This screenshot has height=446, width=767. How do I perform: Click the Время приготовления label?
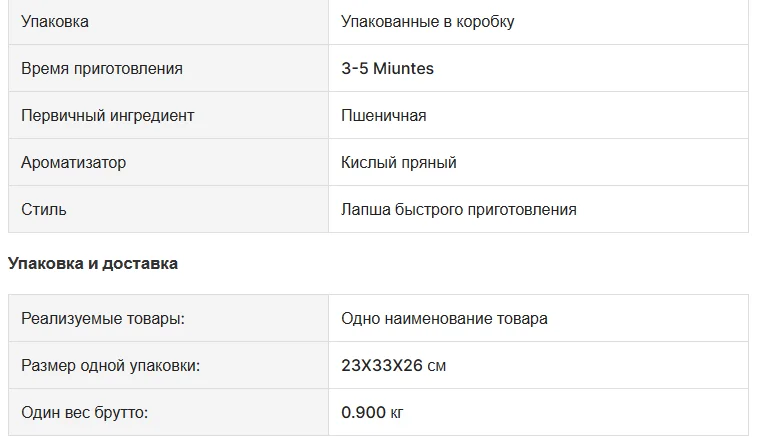tap(102, 68)
